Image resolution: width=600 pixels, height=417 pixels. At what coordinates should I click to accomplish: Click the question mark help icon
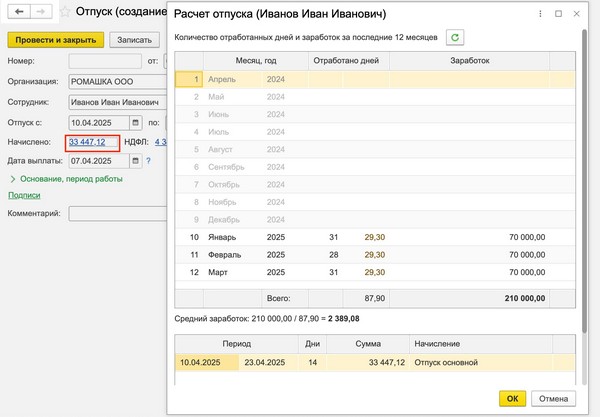pyautogui.click(x=146, y=161)
